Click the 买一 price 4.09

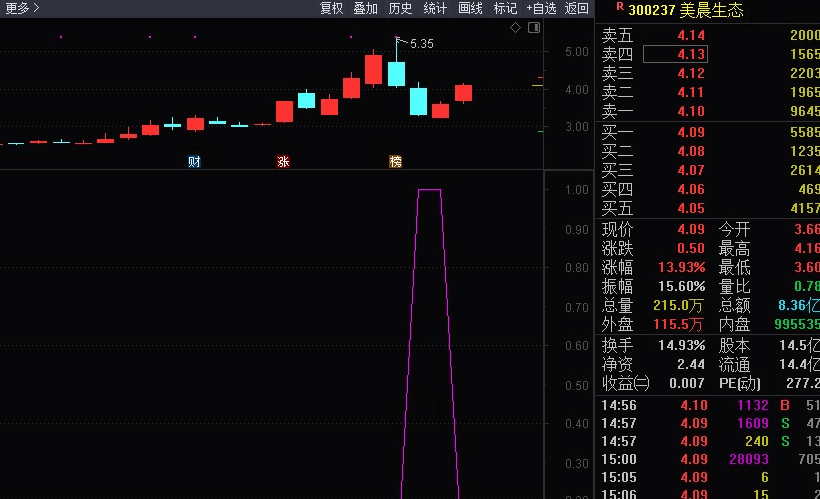click(691, 132)
